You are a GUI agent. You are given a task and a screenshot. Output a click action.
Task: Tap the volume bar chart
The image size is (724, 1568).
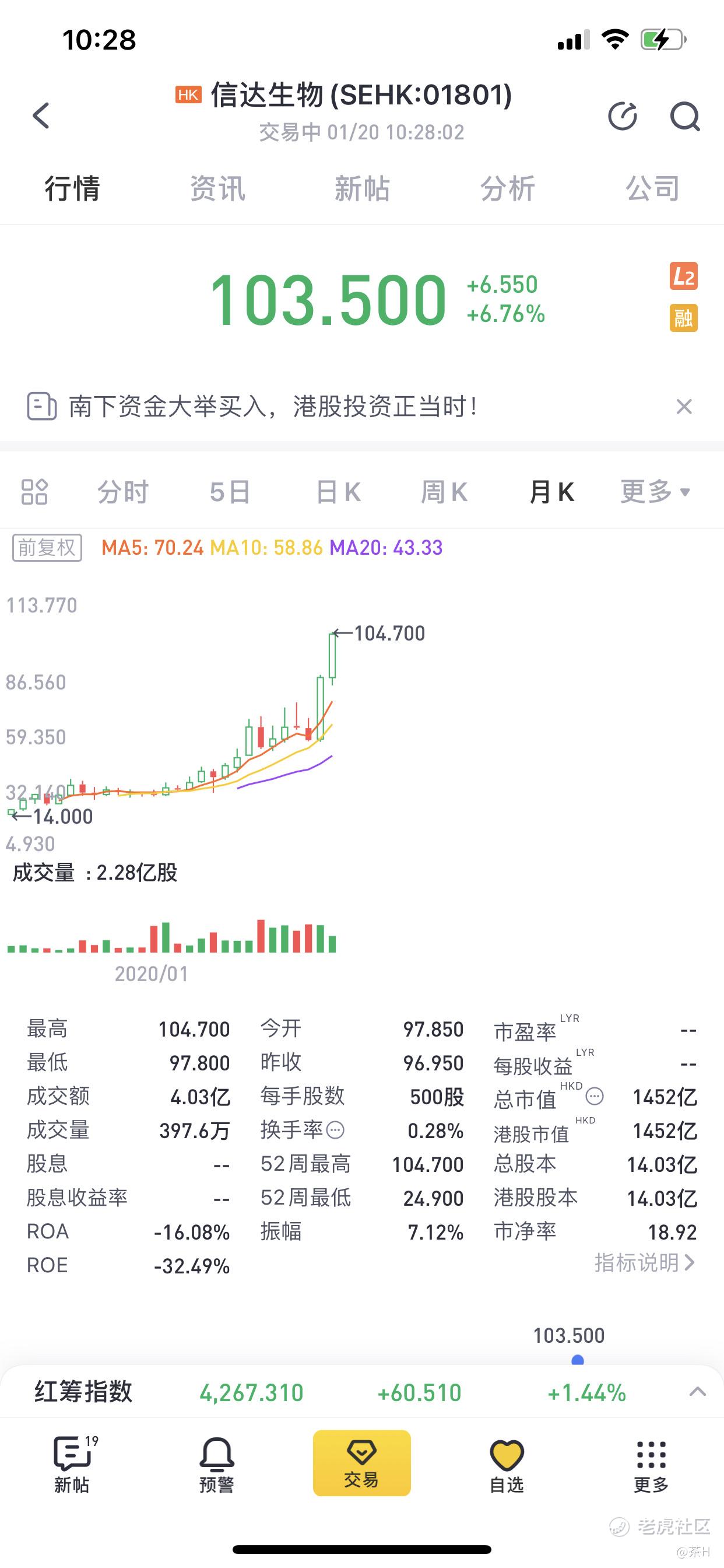pyautogui.click(x=171, y=936)
